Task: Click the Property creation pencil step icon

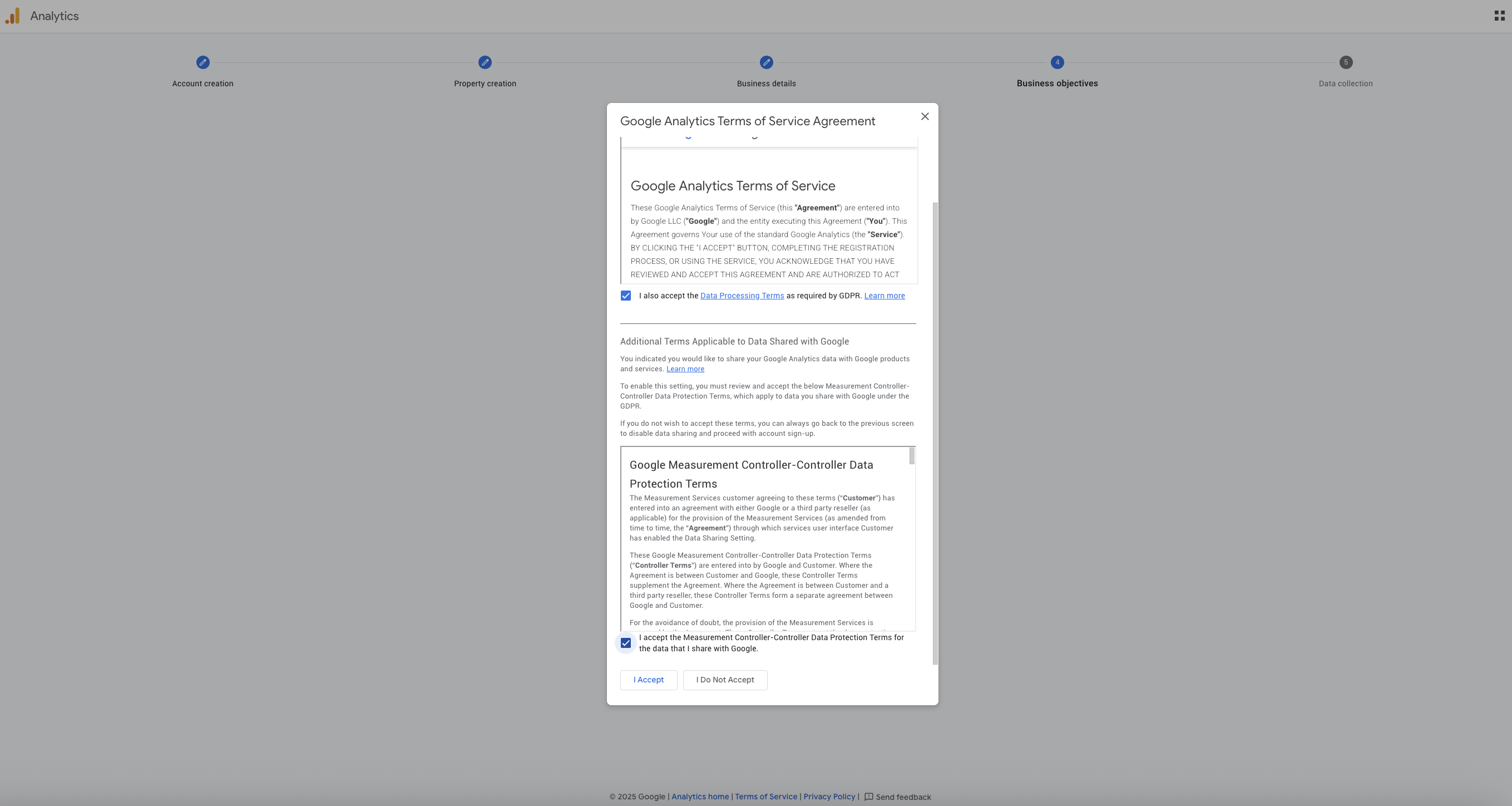Action: pos(485,62)
